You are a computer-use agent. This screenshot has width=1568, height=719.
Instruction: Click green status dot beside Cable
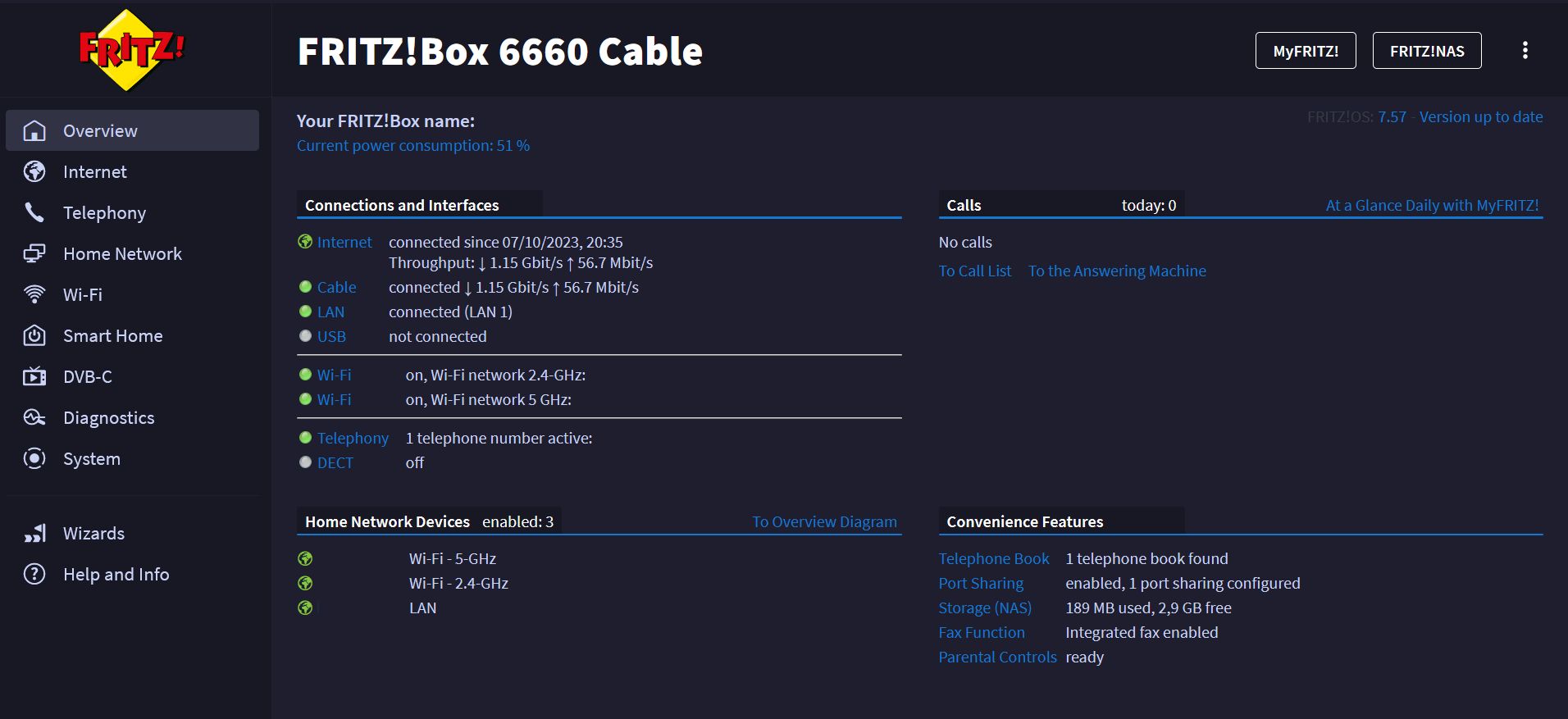[305, 287]
